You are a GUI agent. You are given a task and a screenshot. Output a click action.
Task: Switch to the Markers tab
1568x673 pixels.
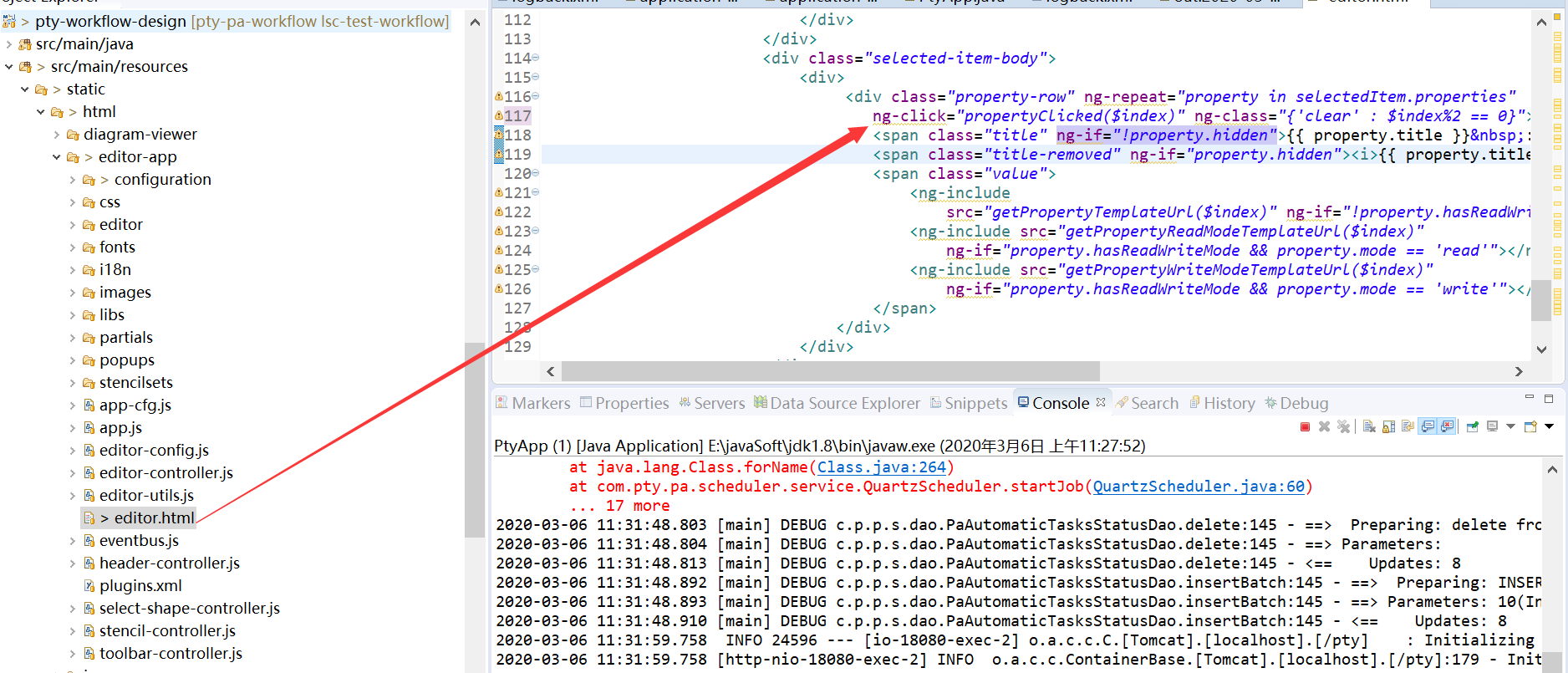[x=532, y=403]
